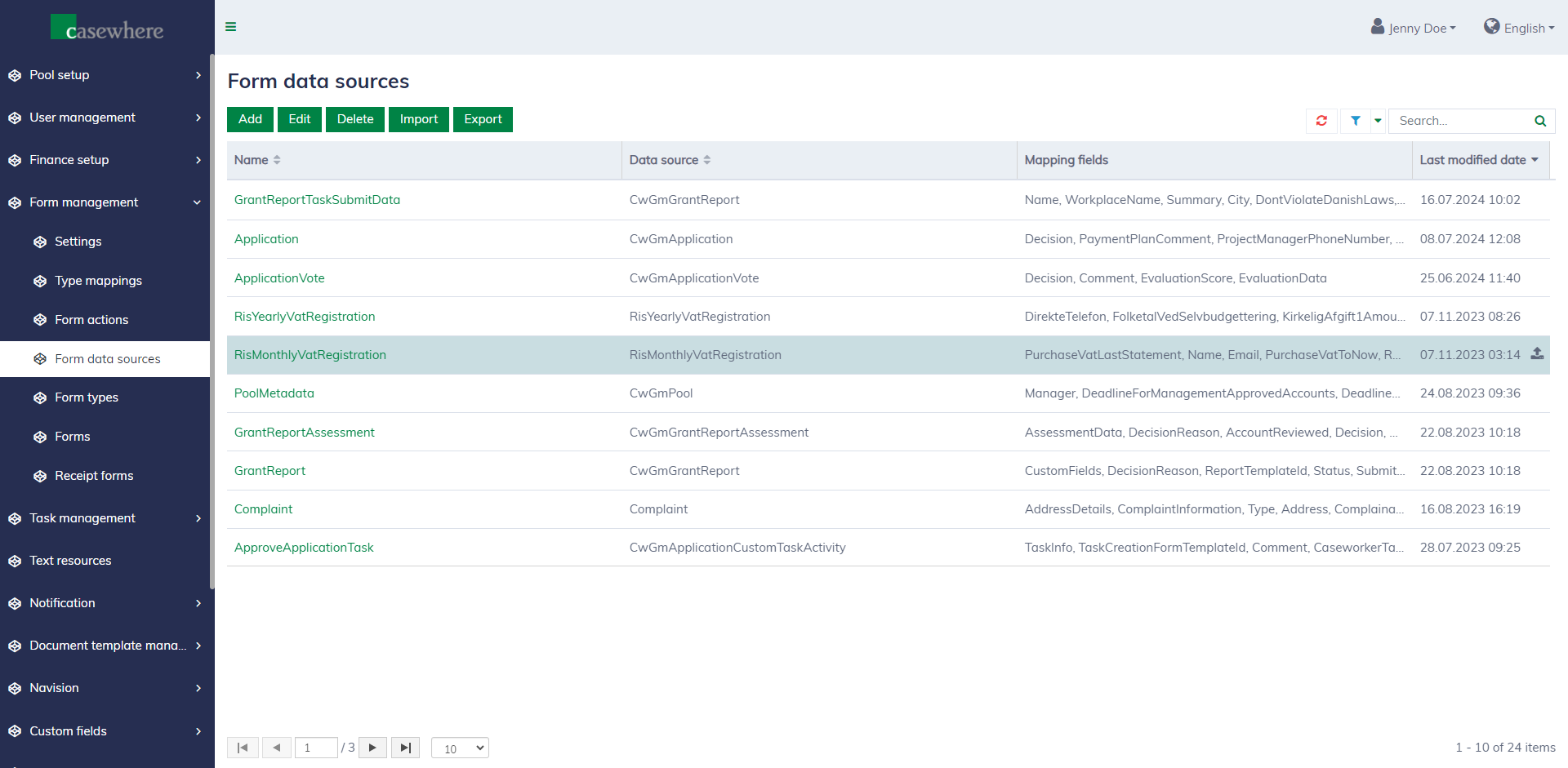Open Type mappings in sidebar

pyautogui.click(x=98, y=281)
